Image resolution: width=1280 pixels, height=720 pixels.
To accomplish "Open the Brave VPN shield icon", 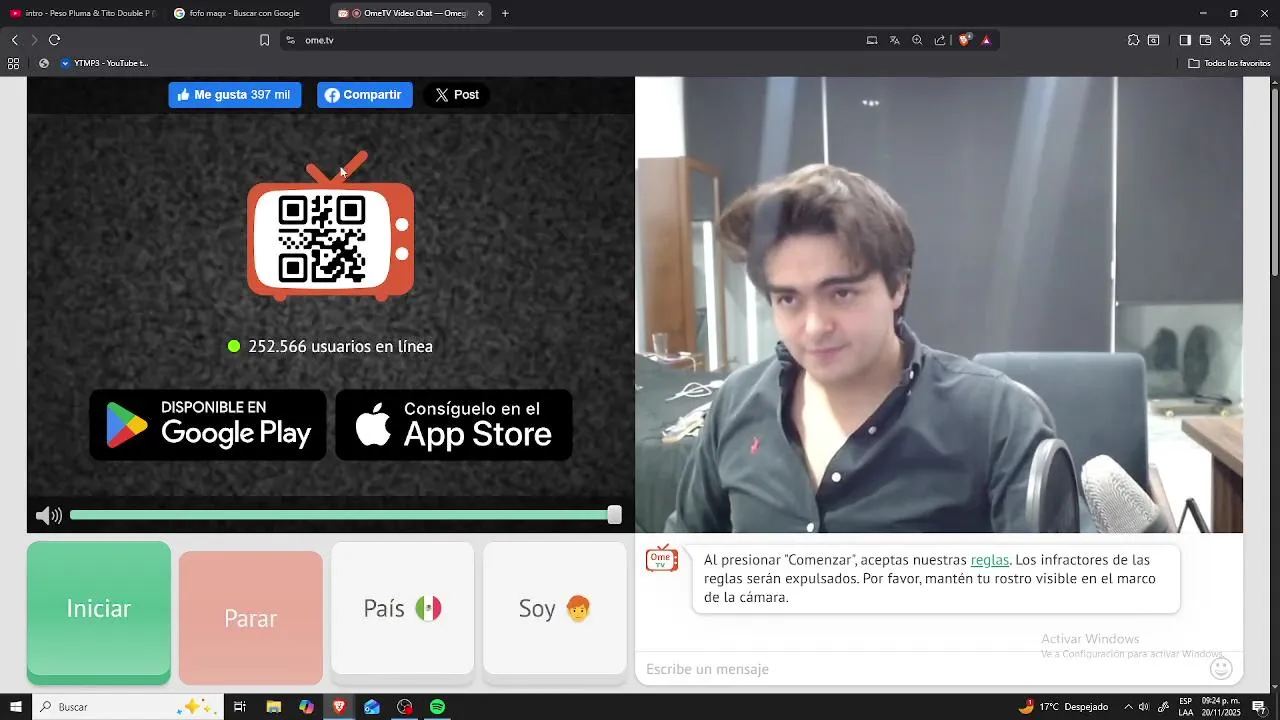I will [x=1245, y=40].
